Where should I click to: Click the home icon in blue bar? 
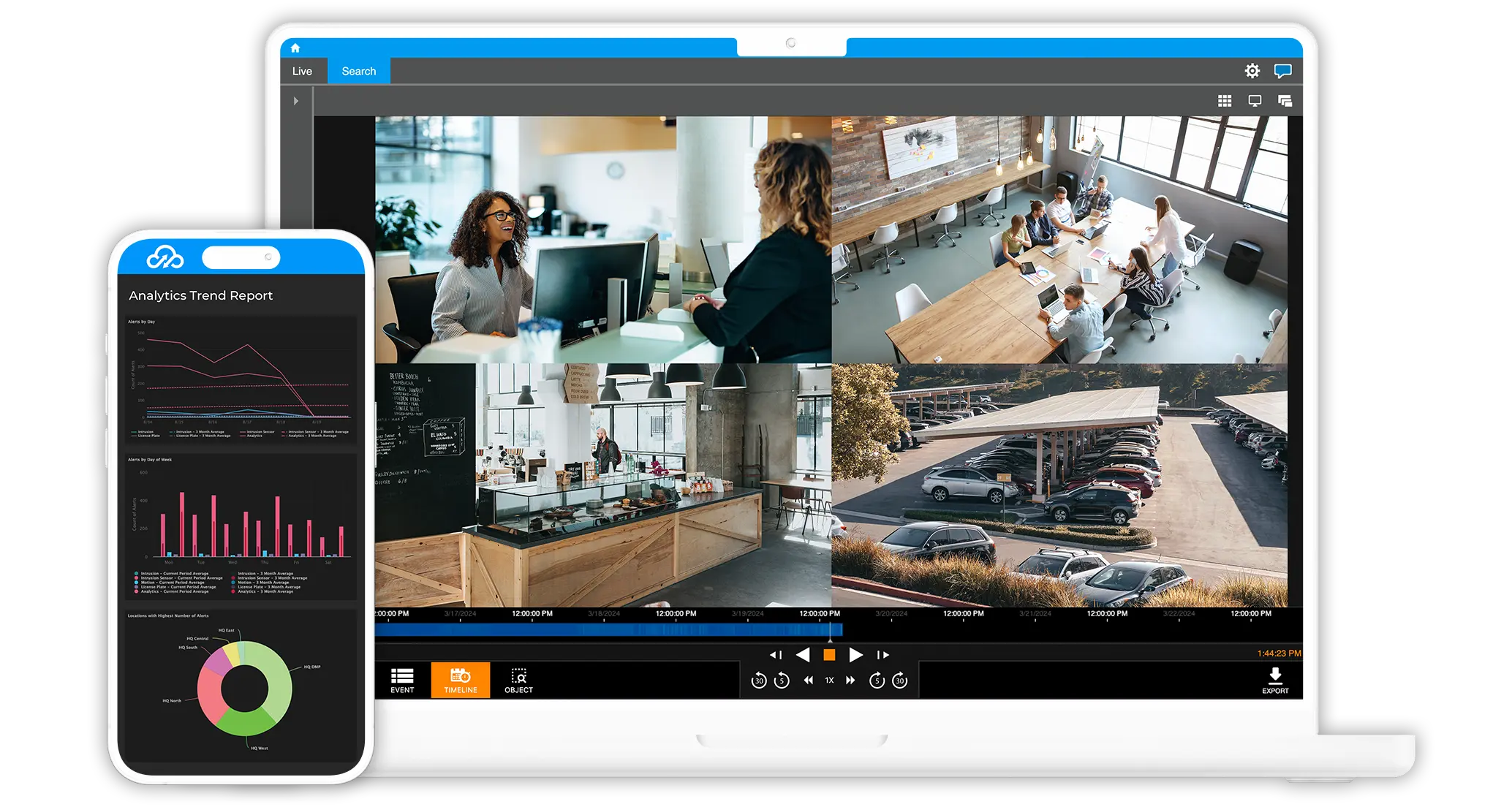[x=295, y=48]
